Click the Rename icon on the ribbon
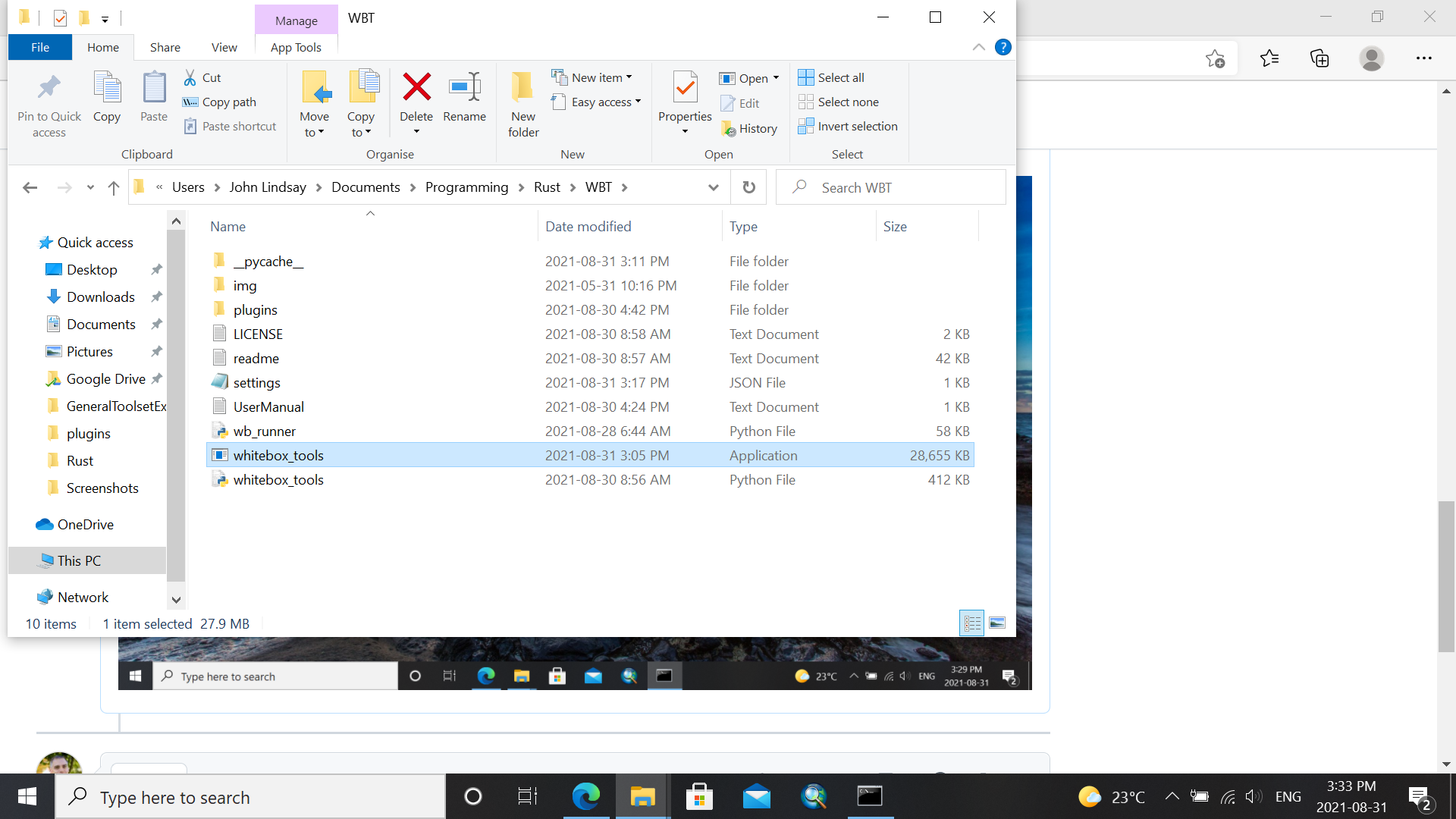 464,102
